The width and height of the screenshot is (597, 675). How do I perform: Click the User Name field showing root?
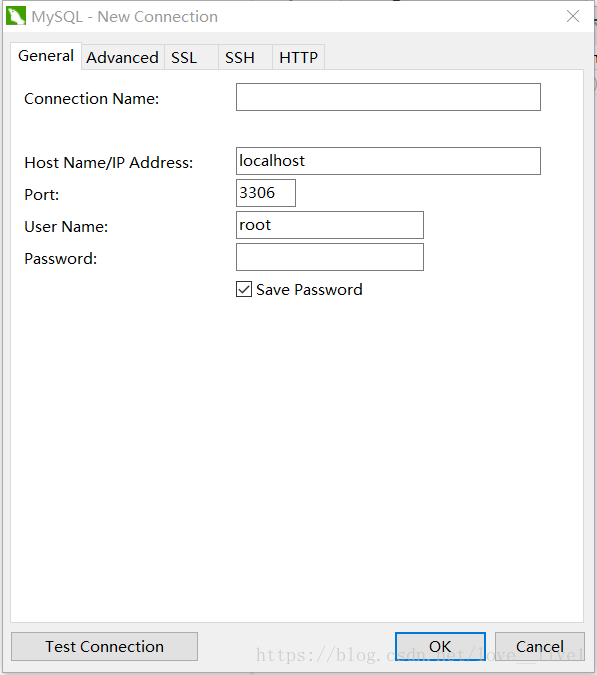coord(330,225)
